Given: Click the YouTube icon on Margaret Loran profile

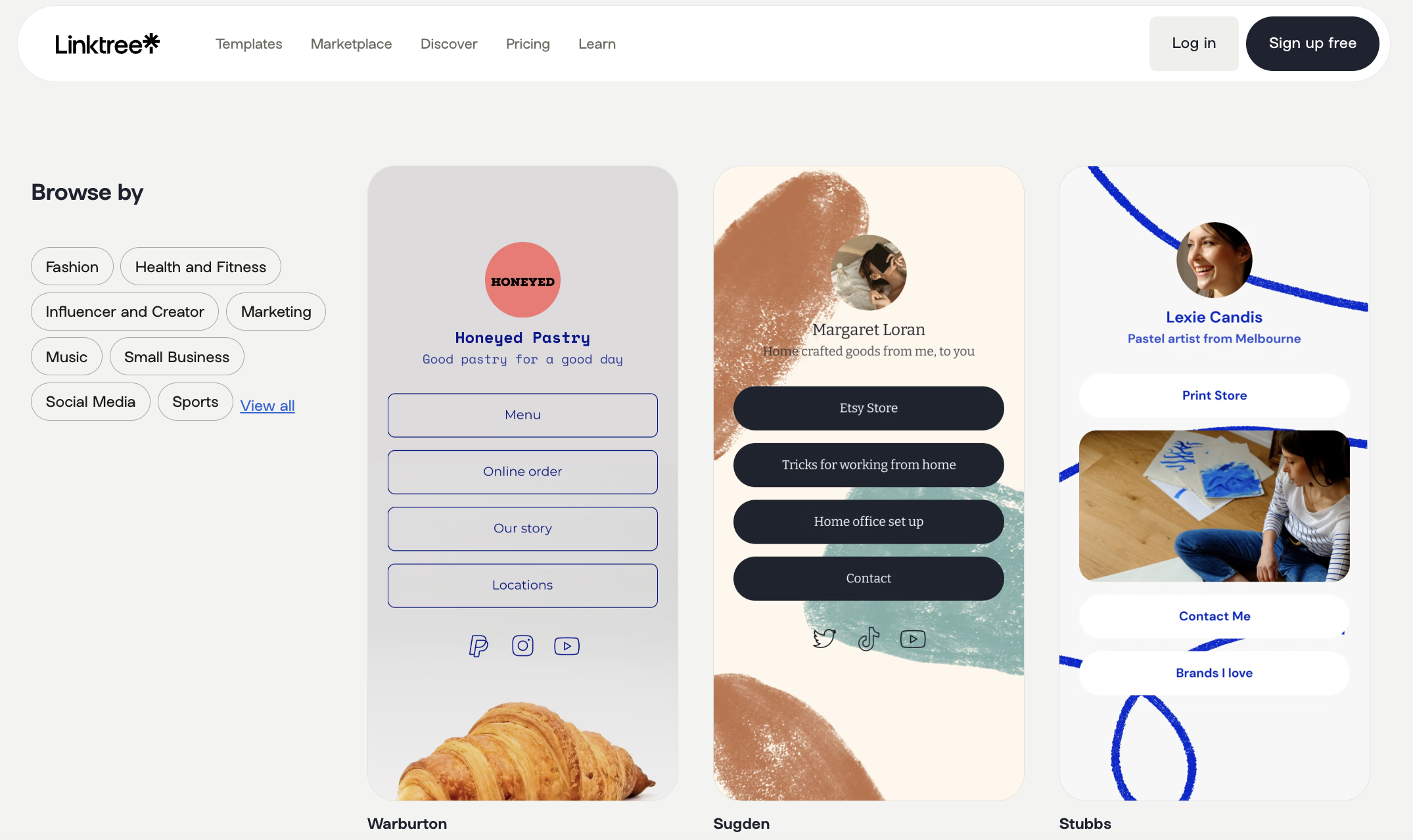Looking at the screenshot, I should (x=912, y=638).
